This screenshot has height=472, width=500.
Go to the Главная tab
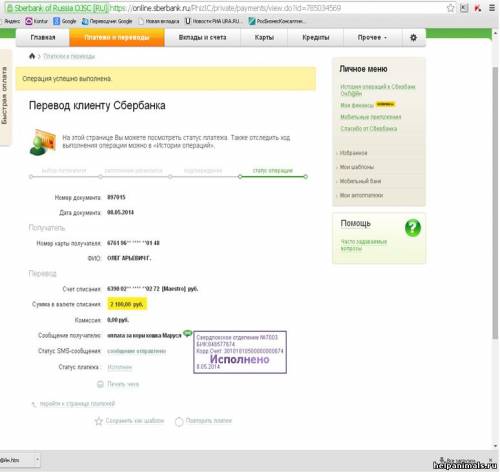point(43,37)
